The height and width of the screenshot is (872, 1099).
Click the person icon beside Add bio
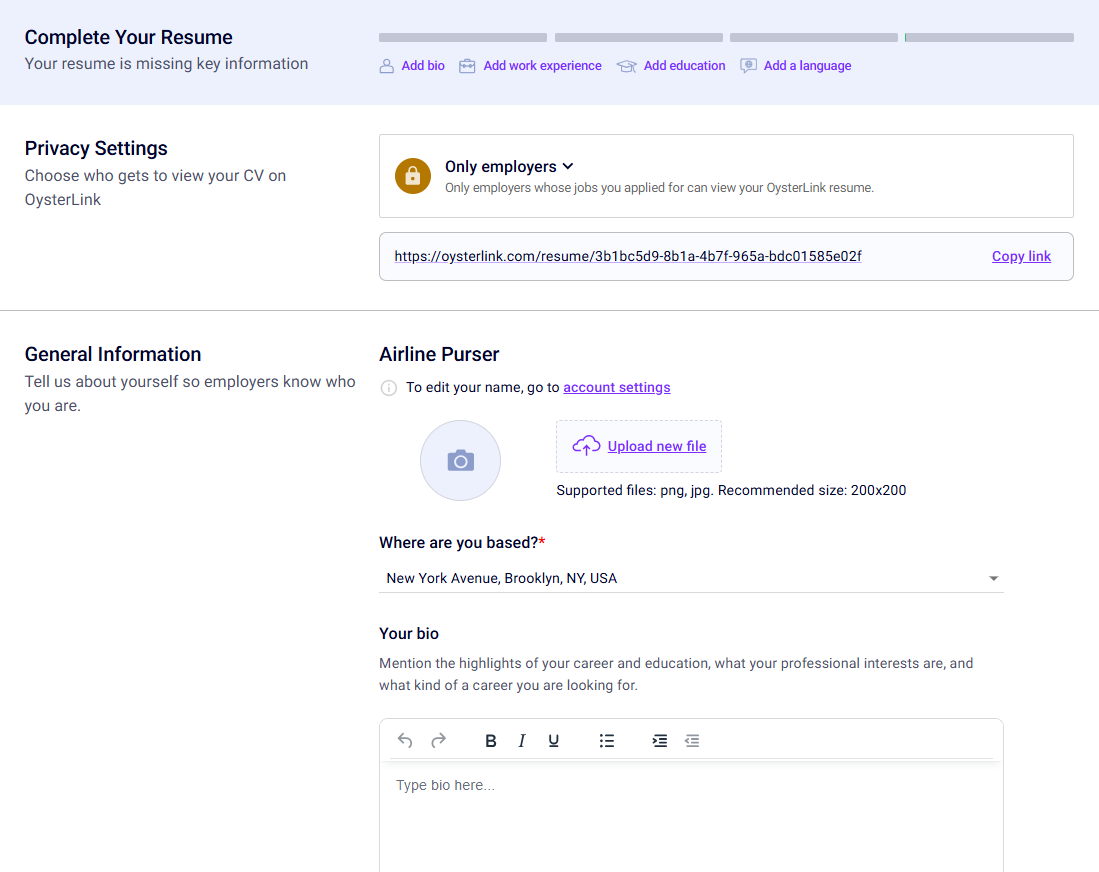click(x=386, y=66)
